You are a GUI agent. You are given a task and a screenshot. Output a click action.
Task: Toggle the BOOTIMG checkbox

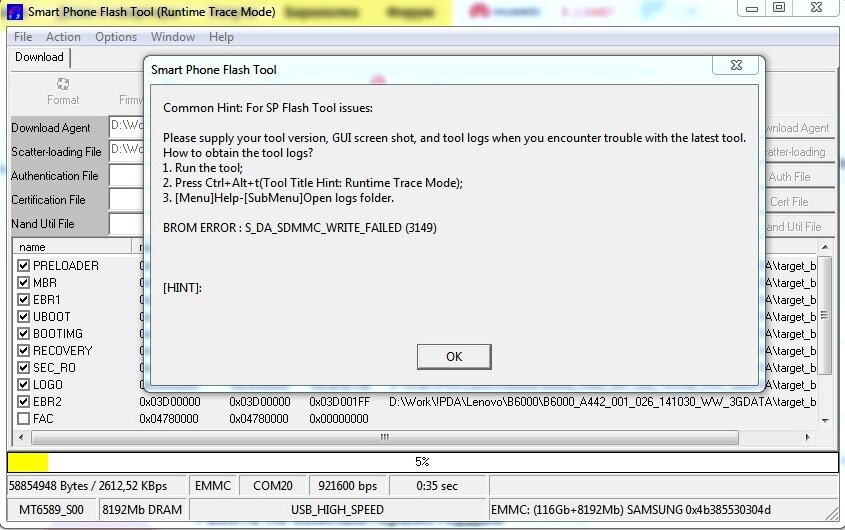coord(23,334)
